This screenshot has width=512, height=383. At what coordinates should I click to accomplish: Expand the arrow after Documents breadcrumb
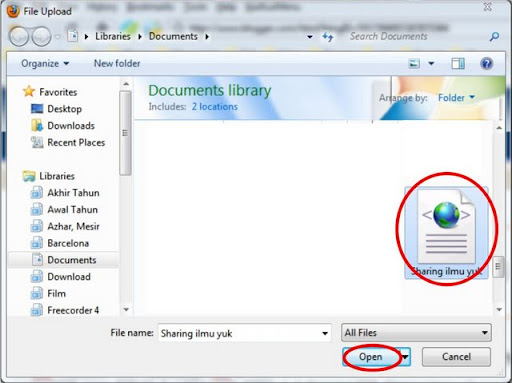pos(207,37)
